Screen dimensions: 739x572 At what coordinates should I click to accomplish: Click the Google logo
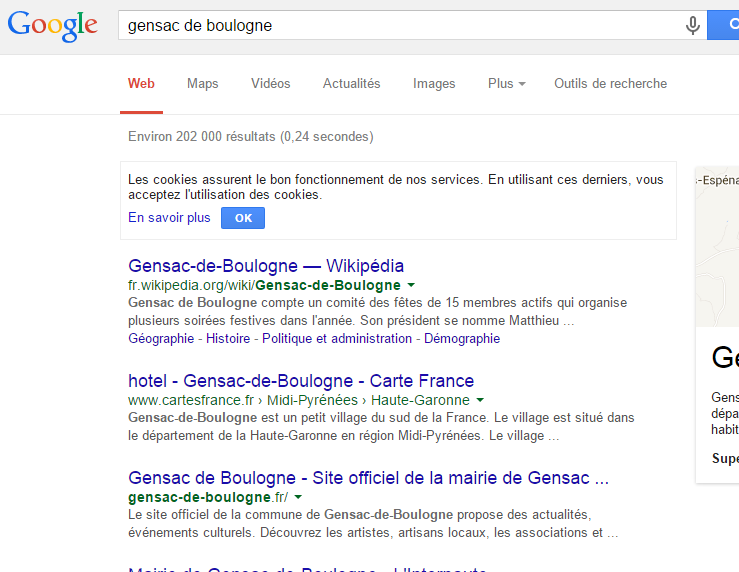pos(52,25)
